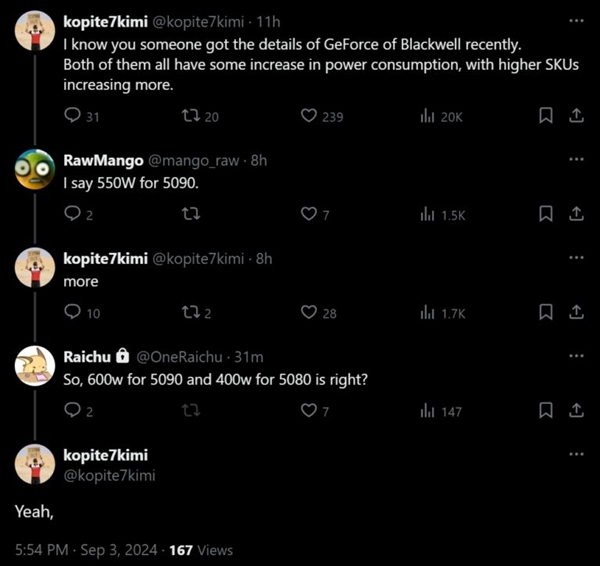Open the @mango_raw handle link
600x566 pixels.
[x=195, y=159]
